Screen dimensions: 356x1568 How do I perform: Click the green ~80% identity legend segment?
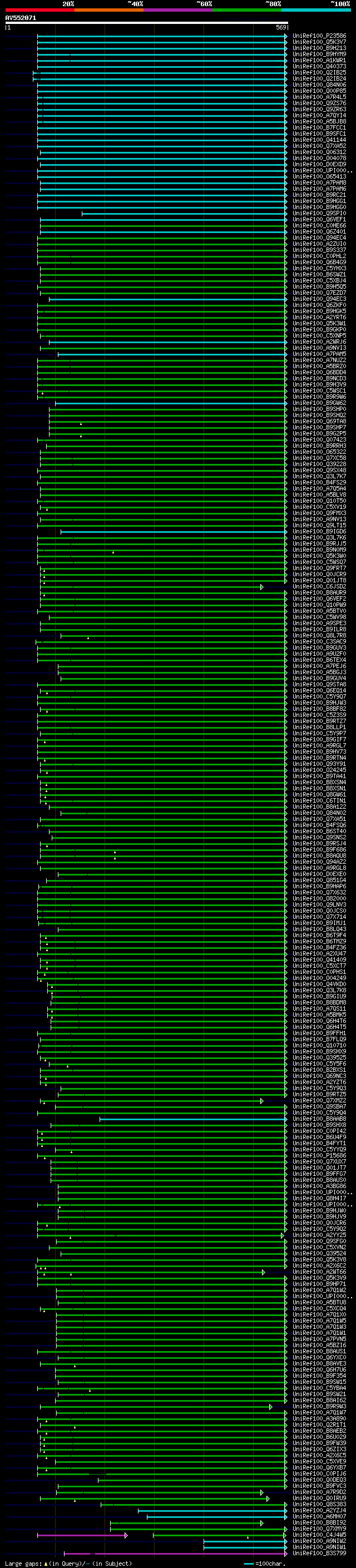pos(247,10)
